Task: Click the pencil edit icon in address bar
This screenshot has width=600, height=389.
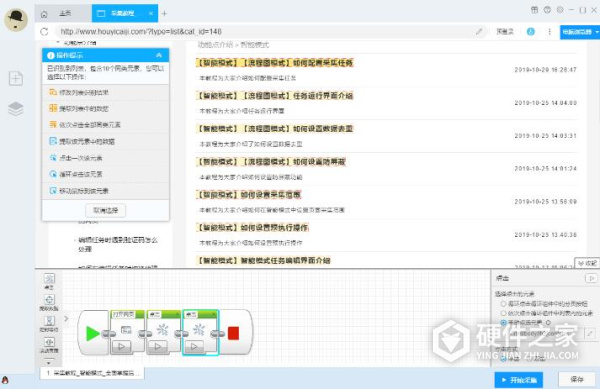Action: pos(479,32)
